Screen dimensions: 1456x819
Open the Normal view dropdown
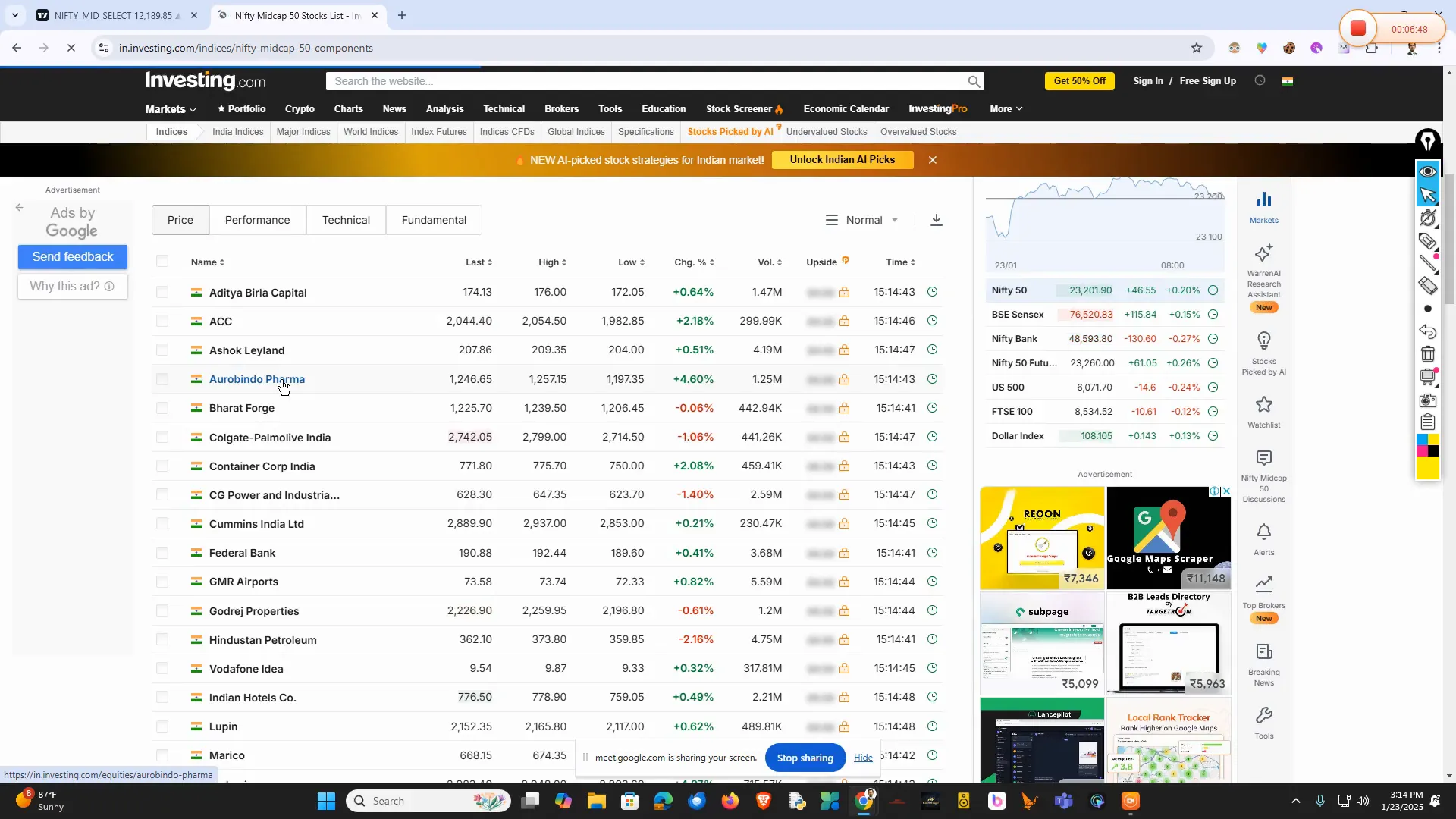pyautogui.click(x=863, y=220)
